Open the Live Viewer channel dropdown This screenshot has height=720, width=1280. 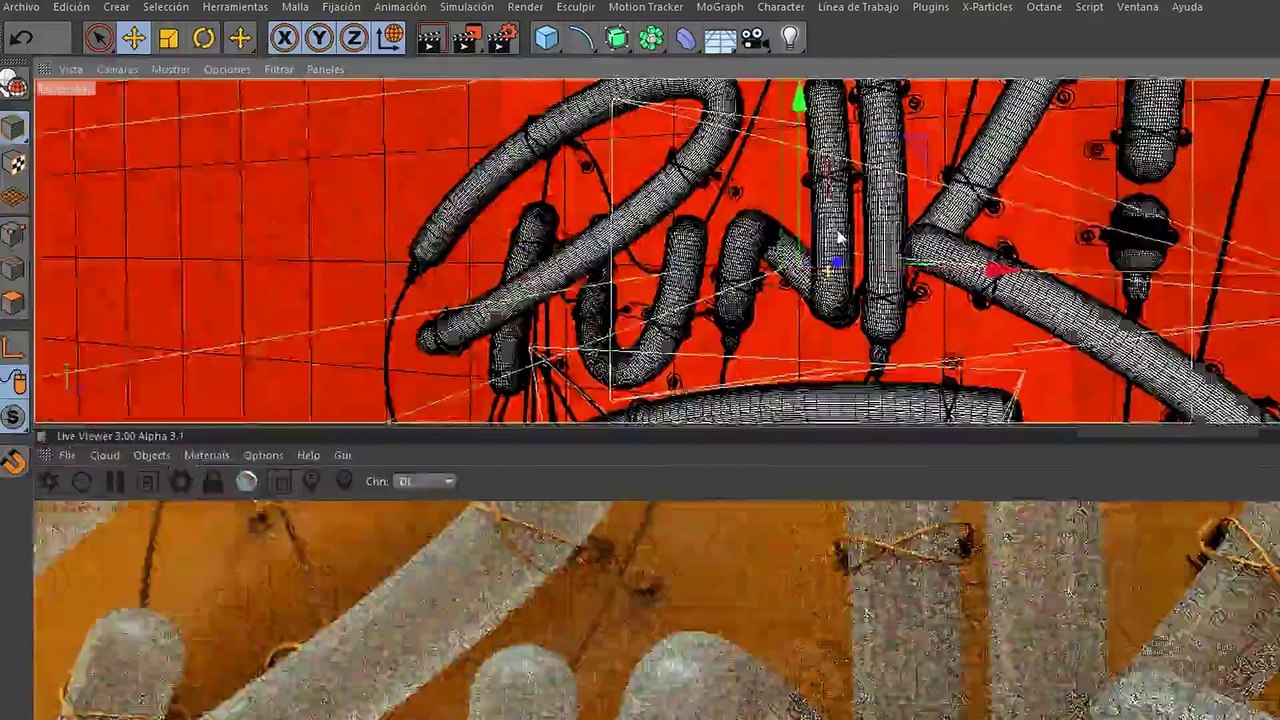[x=424, y=482]
